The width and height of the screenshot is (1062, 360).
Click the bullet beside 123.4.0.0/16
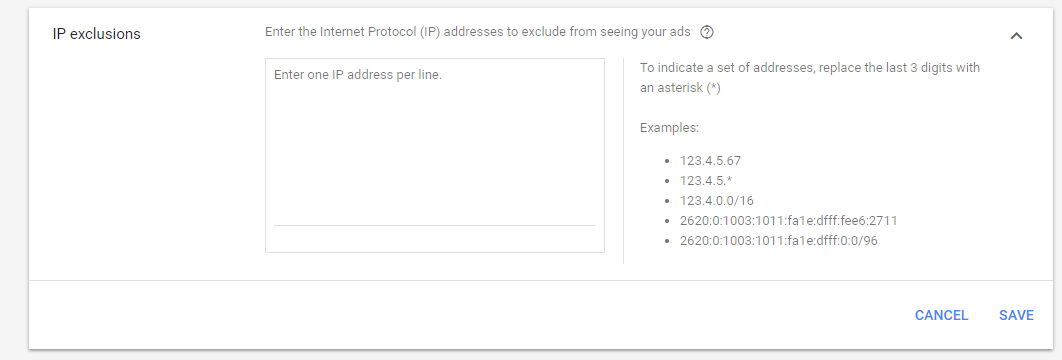click(667, 202)
